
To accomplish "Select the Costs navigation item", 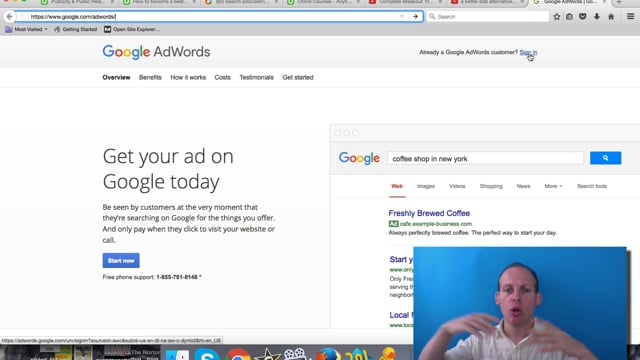I will tap(222, 78).
